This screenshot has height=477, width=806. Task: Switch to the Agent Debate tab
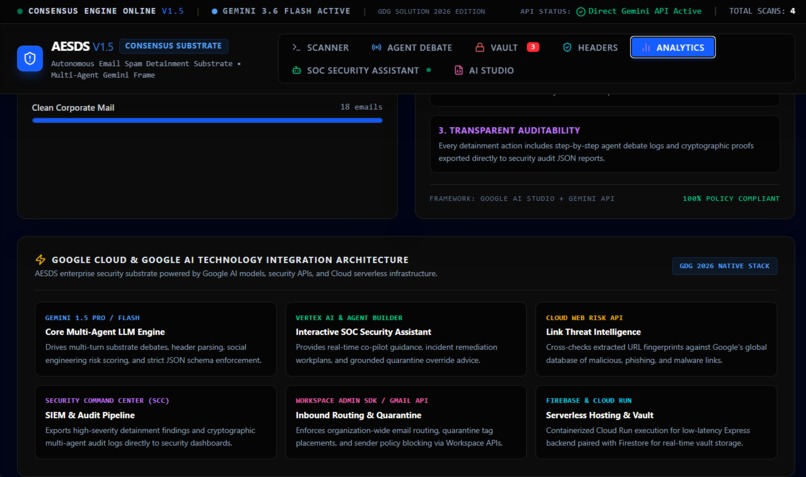click(x=412, y=47)
